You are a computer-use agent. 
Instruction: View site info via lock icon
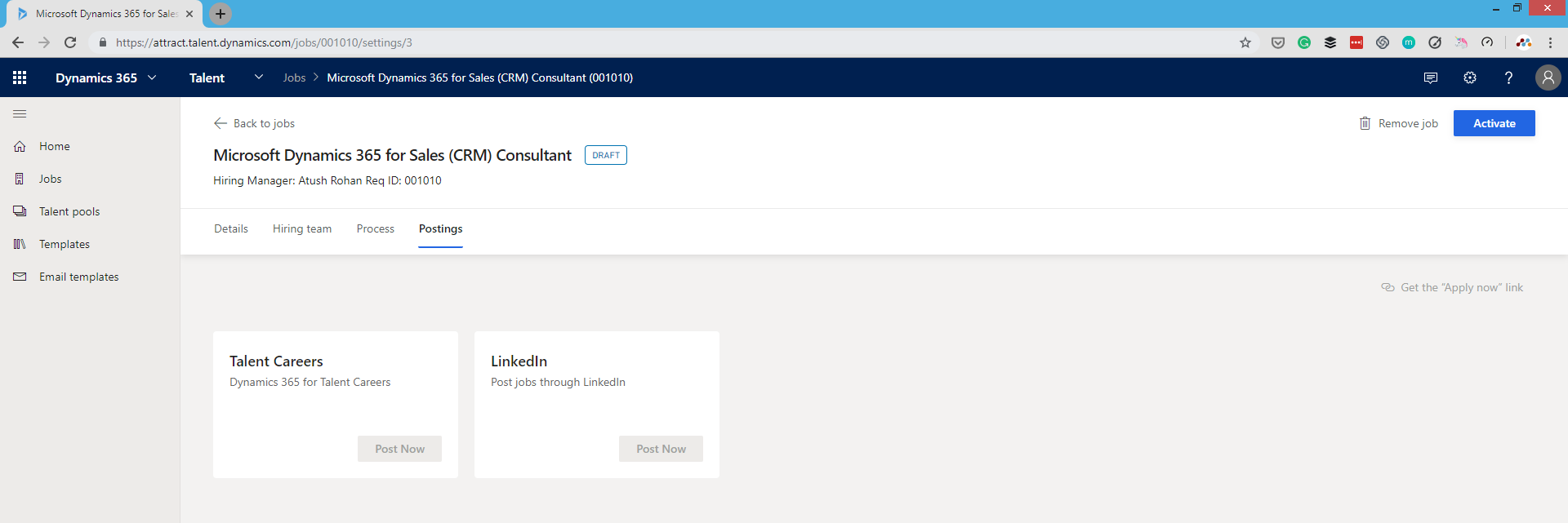click(102, 42)
